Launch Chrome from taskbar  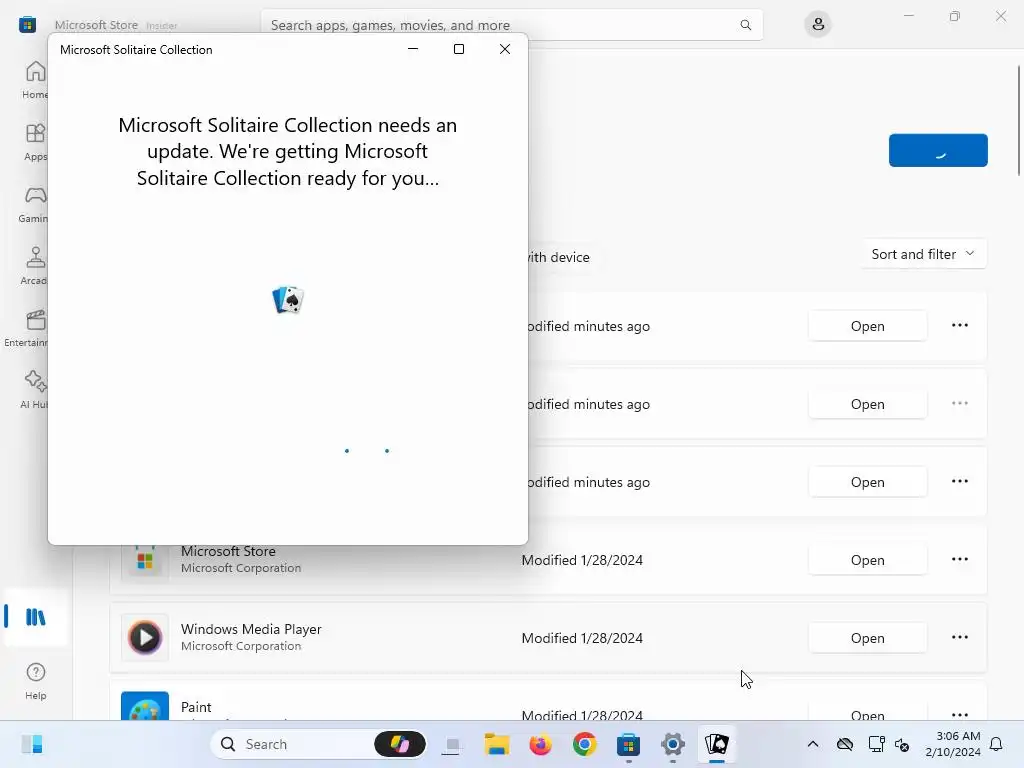pyautogui.click(x=584, y=744)
